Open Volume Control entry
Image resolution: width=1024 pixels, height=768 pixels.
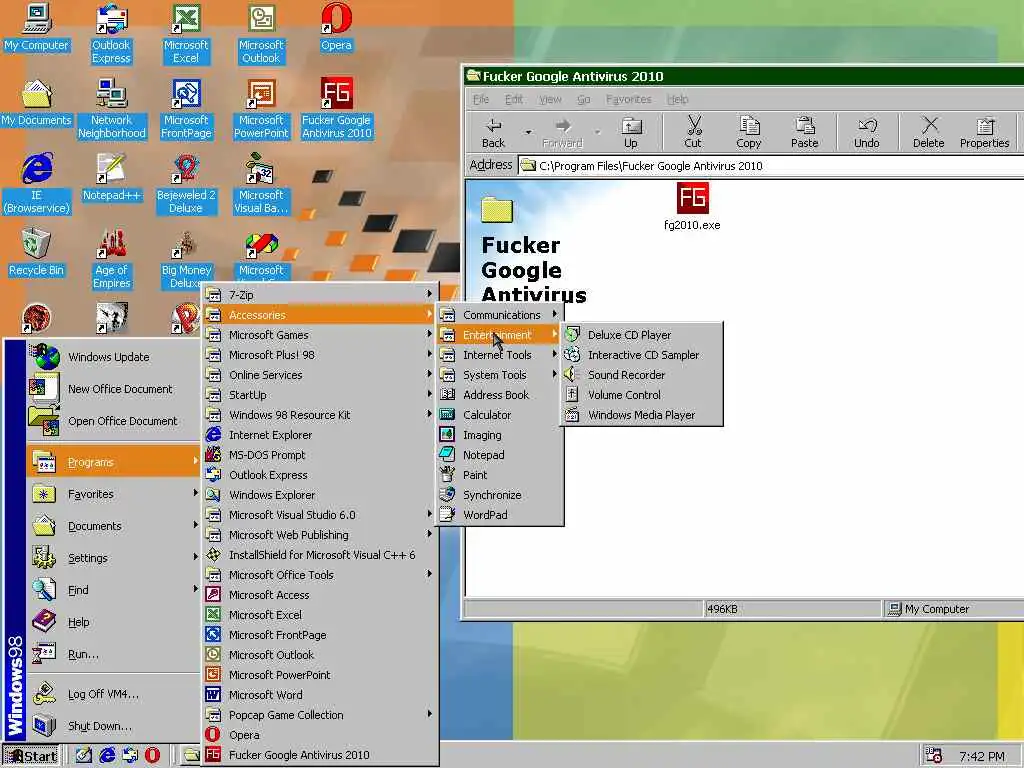point(641,395)
